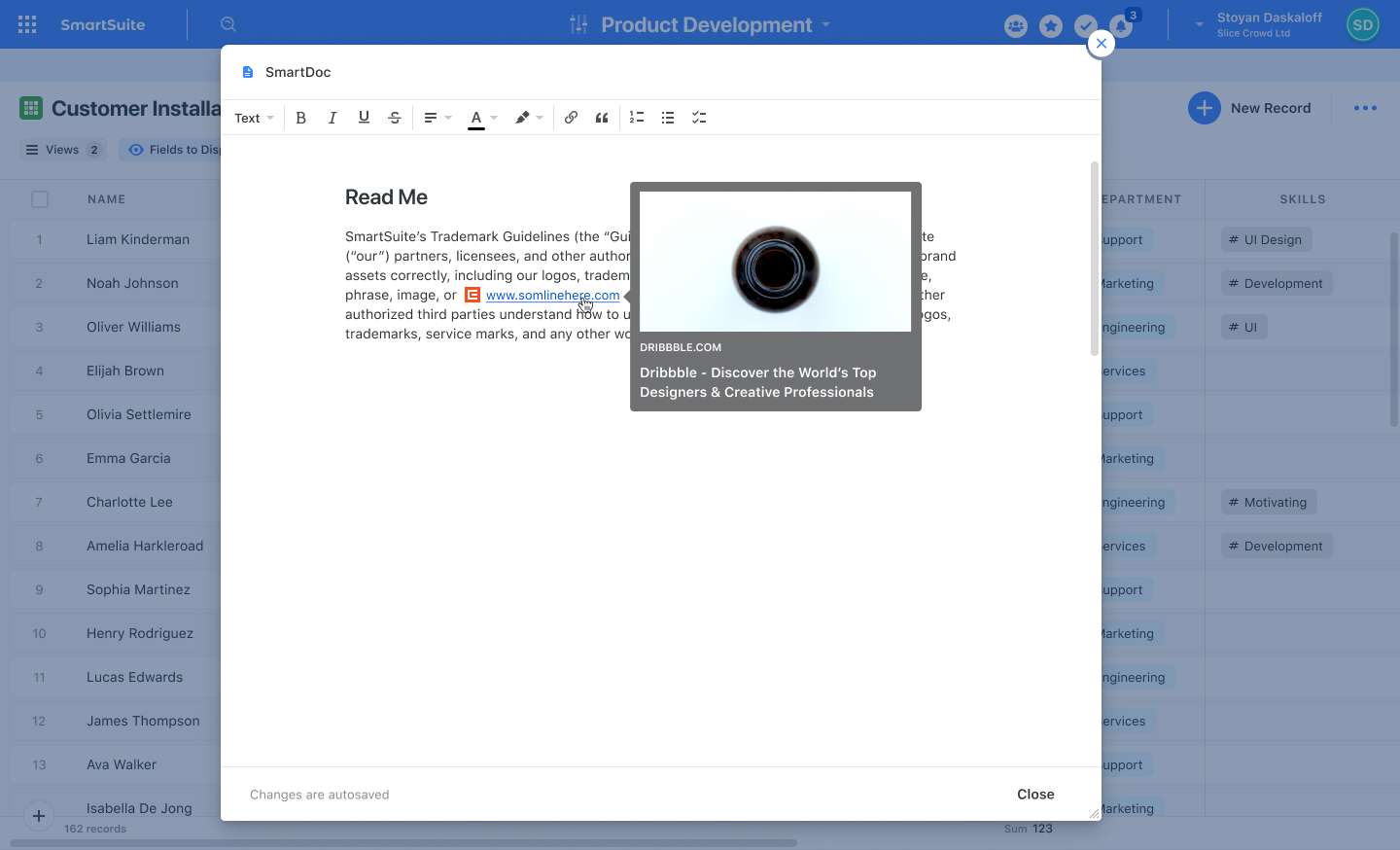Select the Noah Johnson record

click(x=132, y=283)
